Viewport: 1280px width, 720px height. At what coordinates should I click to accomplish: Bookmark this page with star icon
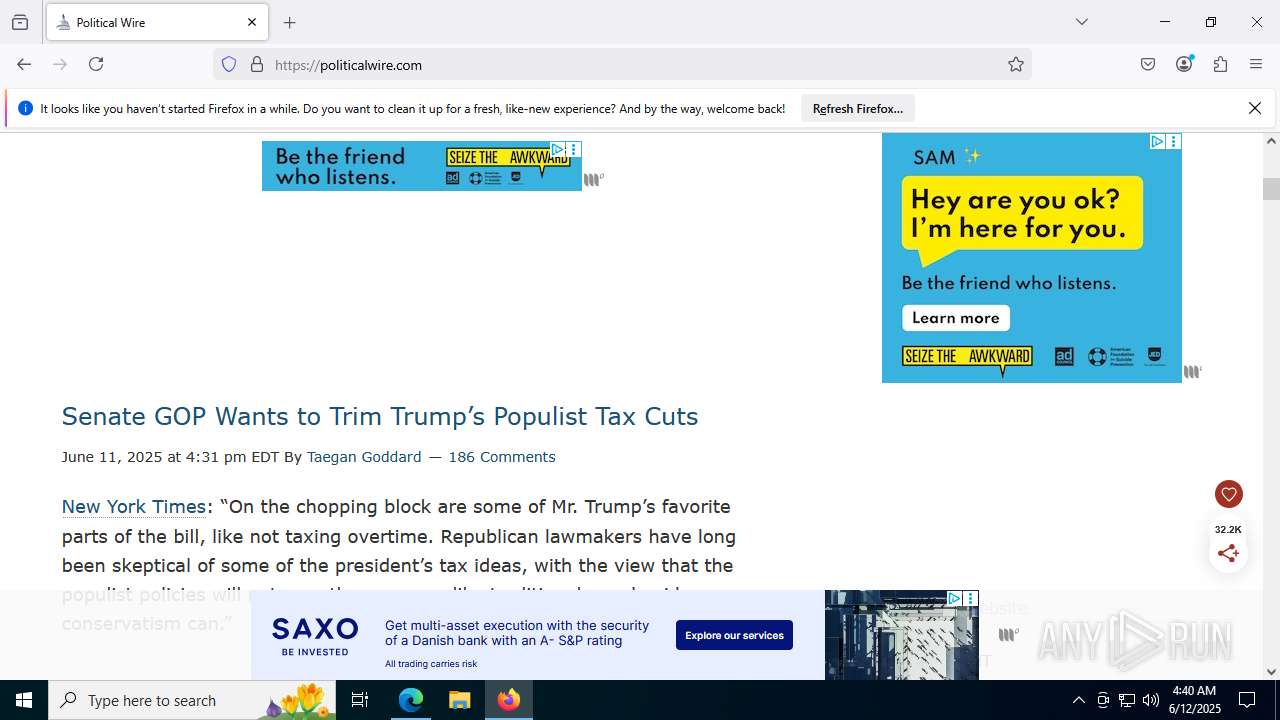tap(1016, 64)
